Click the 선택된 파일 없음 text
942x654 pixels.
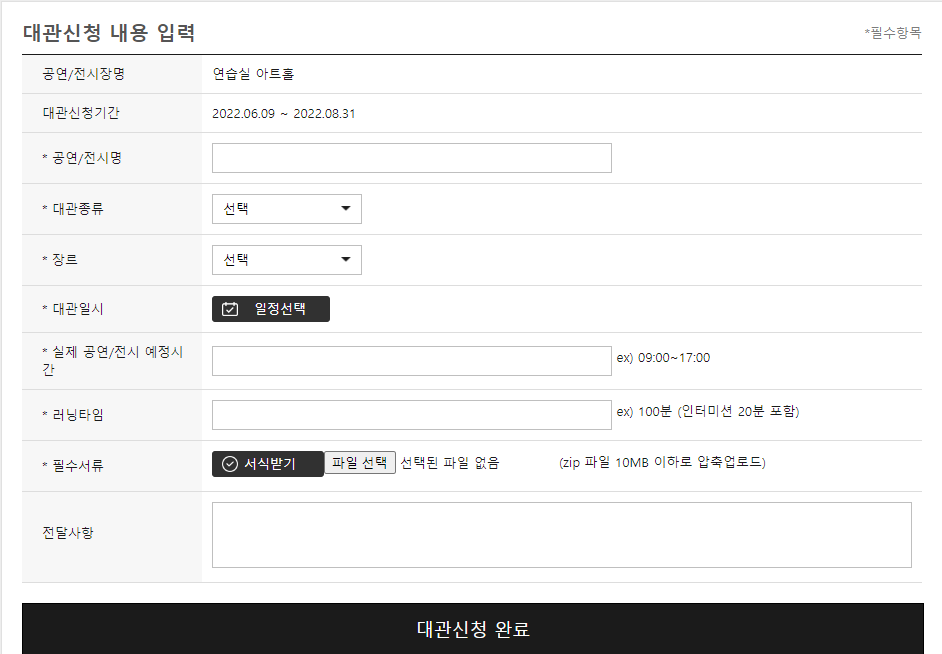(450, 463)
